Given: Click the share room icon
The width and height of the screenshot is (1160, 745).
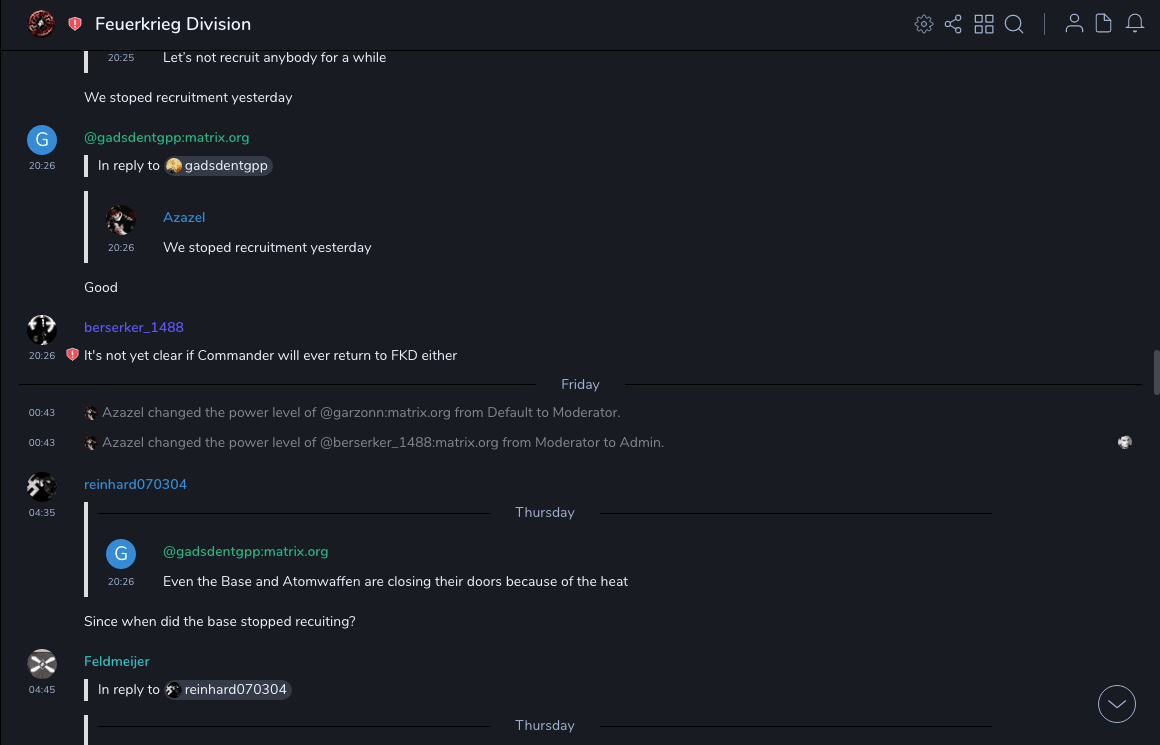Looking at the screenshot, I should pyautogui.click(x=953, y=24).
